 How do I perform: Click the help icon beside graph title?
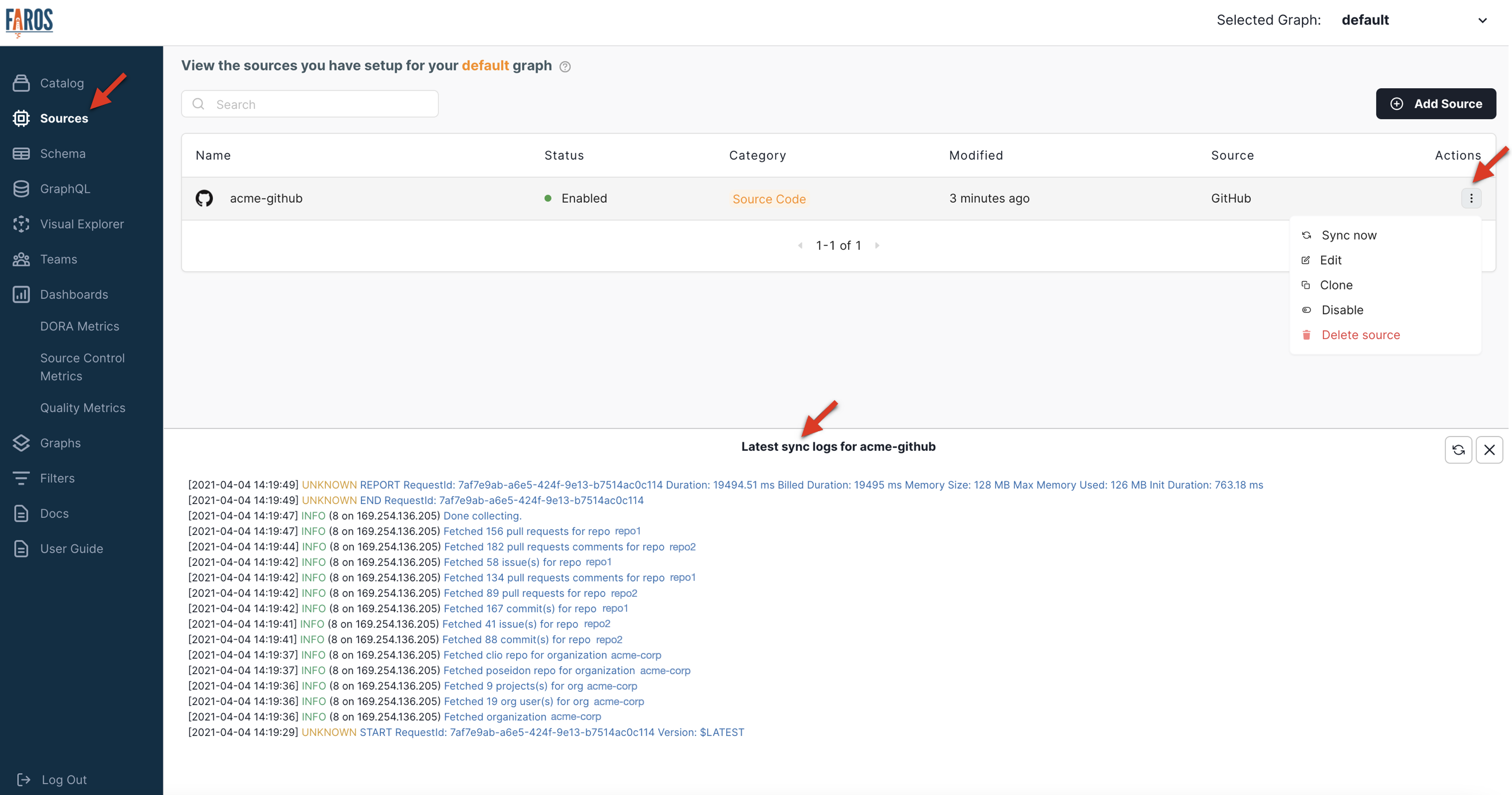pyautogui.click(x=565, y=66)
